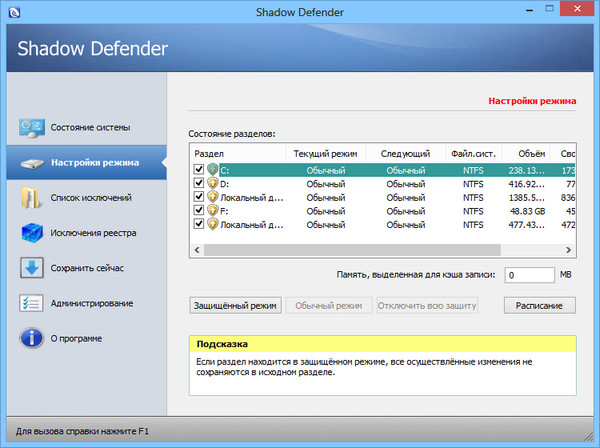Click the shield icon of drive C:

coord(212,171)
